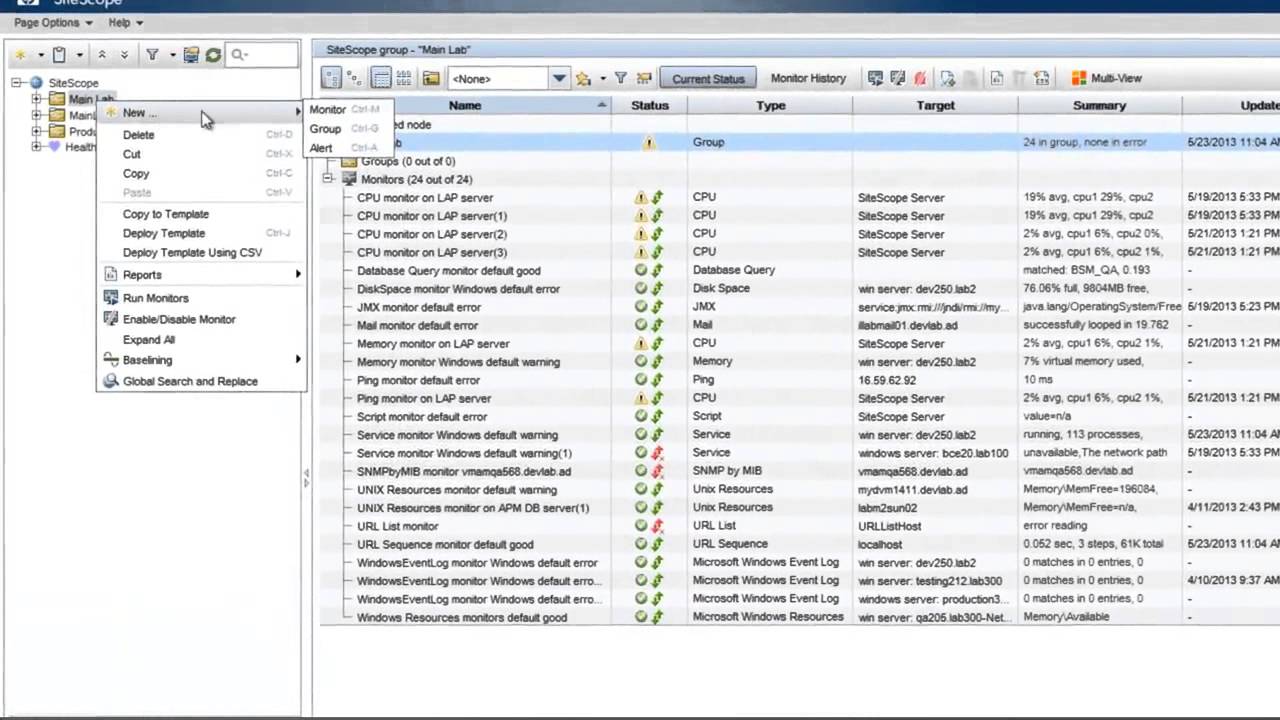Click the Status column header
The width and height of the screenshot is (1280, 720).
(x=650, y=105)
